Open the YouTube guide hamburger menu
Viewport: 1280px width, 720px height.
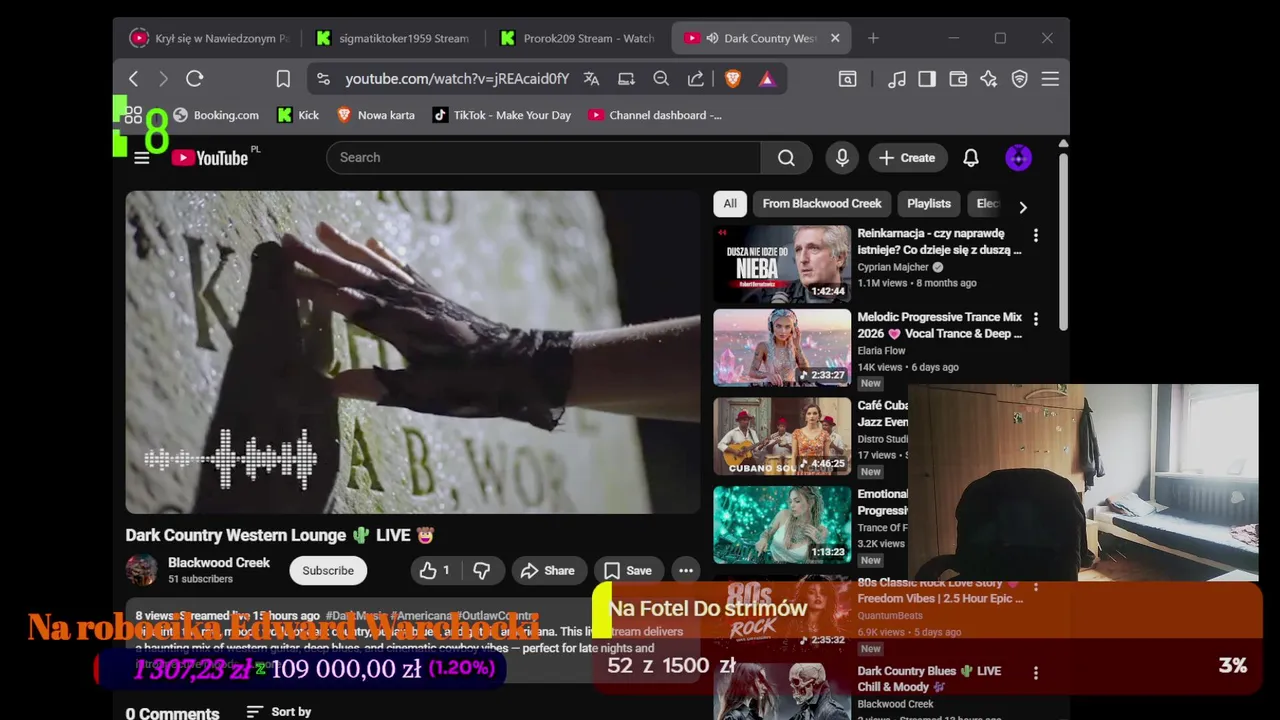click(142, 158)
